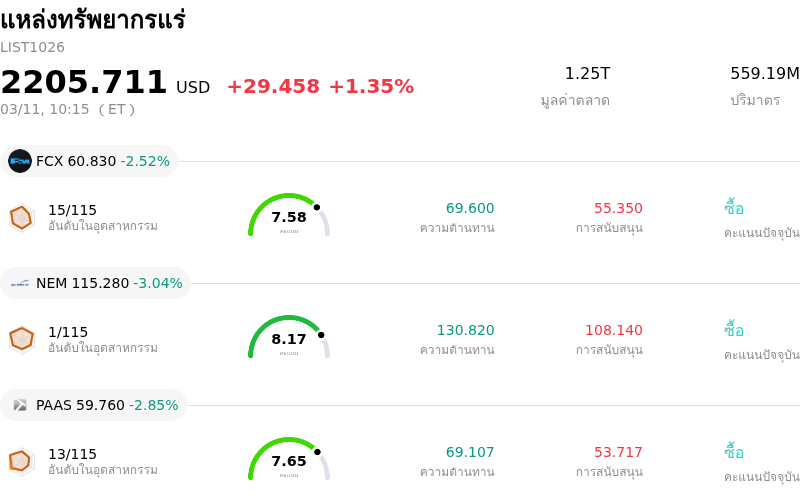Viewport: 800px width, 499px height.
Task: Open the PAAS 59.760 ticker chip
Action: click(x=94, y=405)
